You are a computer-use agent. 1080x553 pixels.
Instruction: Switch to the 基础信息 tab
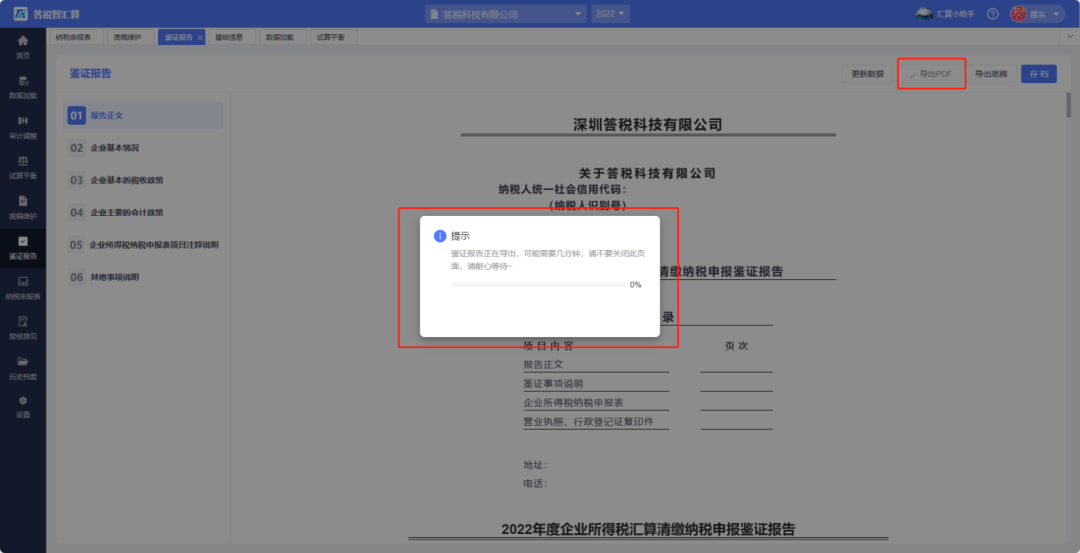pos(229,37)
